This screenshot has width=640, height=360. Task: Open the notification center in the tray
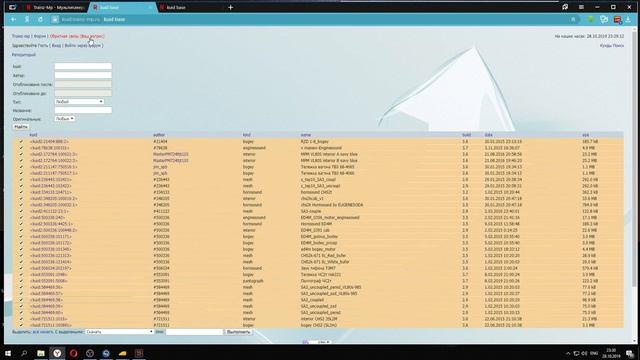(630, 353)
